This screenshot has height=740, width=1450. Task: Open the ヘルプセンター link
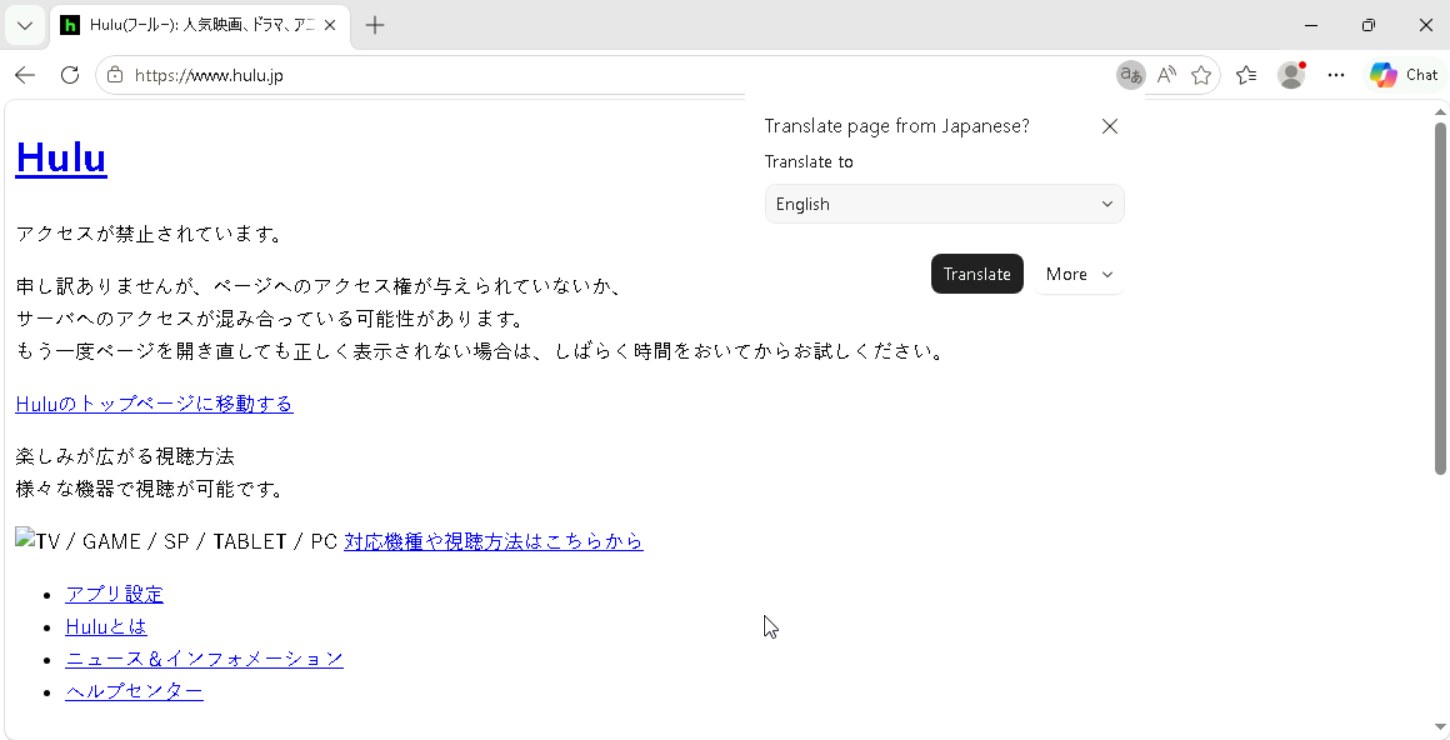point(134,691)
